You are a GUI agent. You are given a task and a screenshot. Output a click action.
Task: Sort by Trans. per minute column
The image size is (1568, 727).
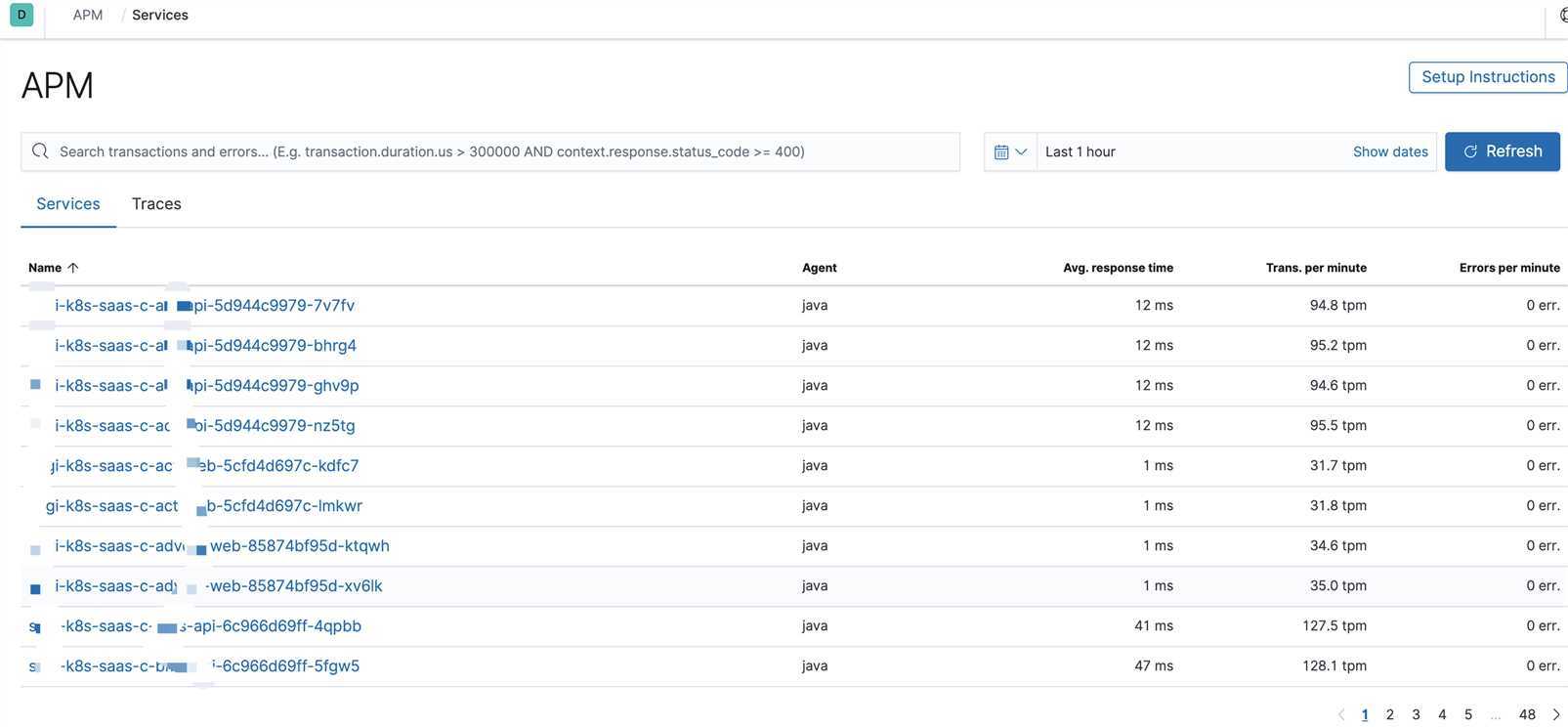(x=1316, y=268)
